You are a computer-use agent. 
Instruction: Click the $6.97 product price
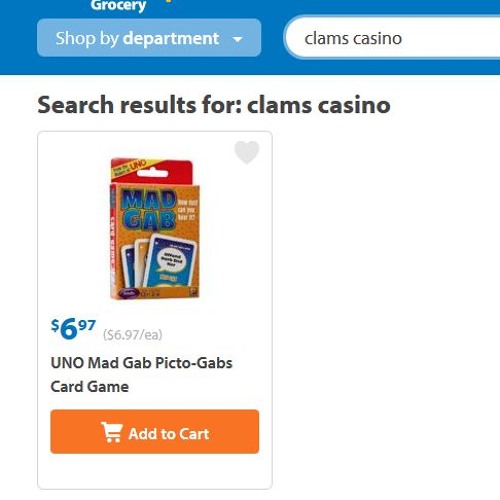click(x=73, y=328)
